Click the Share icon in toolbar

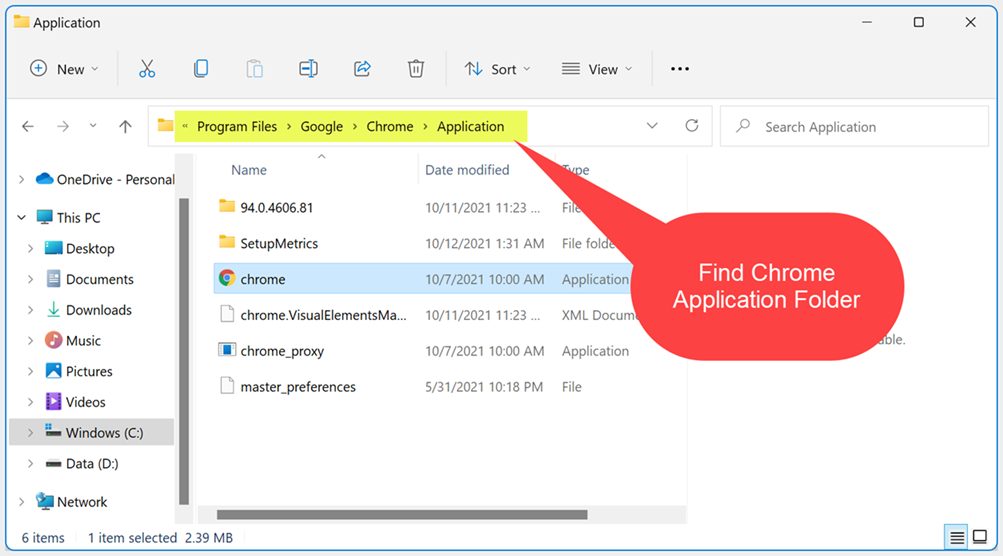click(362, 68)
